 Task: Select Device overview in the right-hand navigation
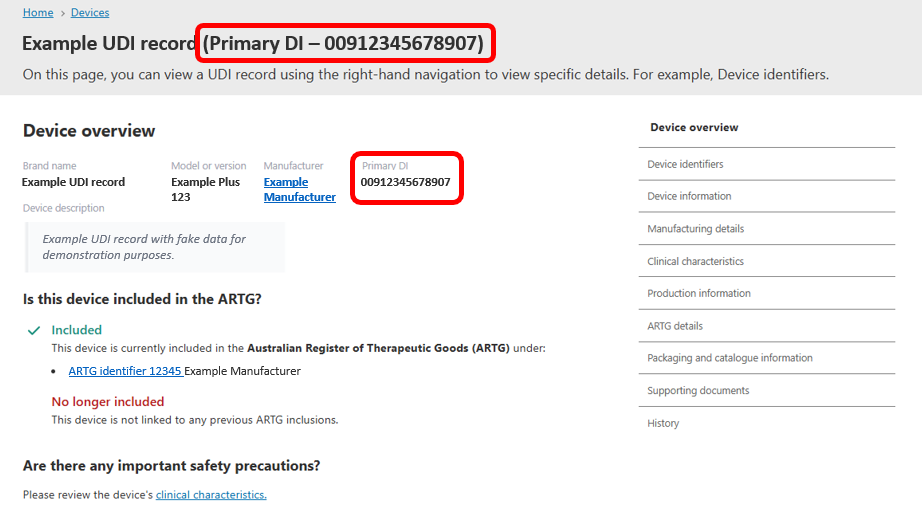[x=694, y=128]
